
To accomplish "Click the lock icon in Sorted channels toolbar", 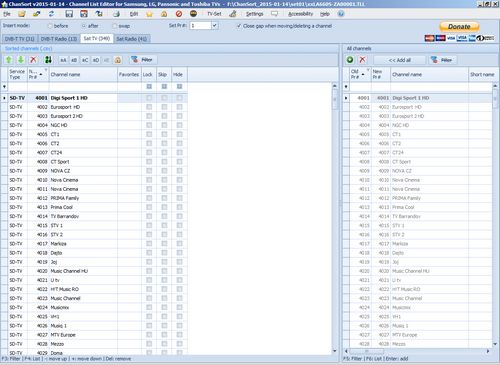I will [118, 60].
